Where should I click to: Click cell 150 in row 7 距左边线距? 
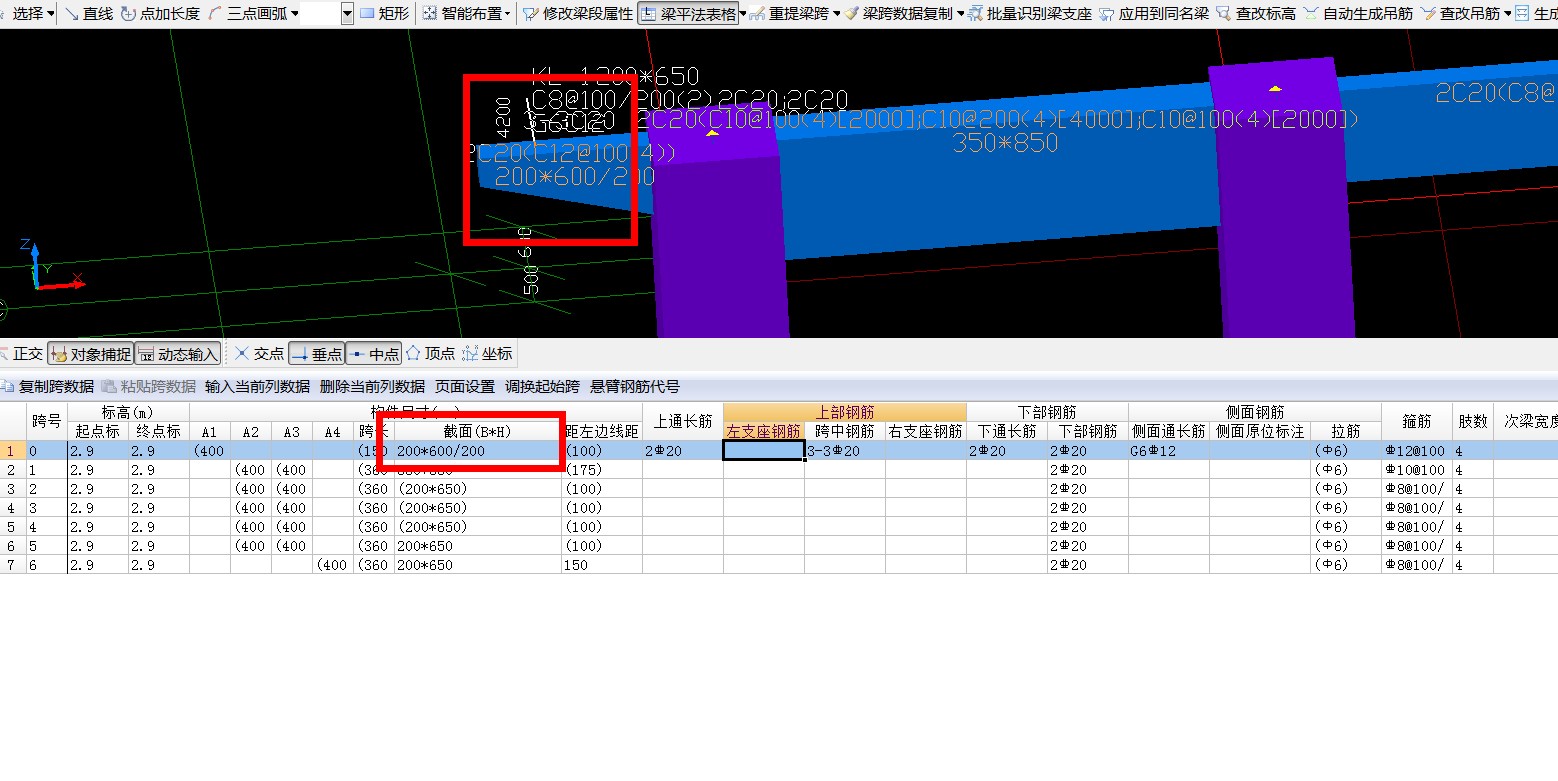(x=602, y=565)
